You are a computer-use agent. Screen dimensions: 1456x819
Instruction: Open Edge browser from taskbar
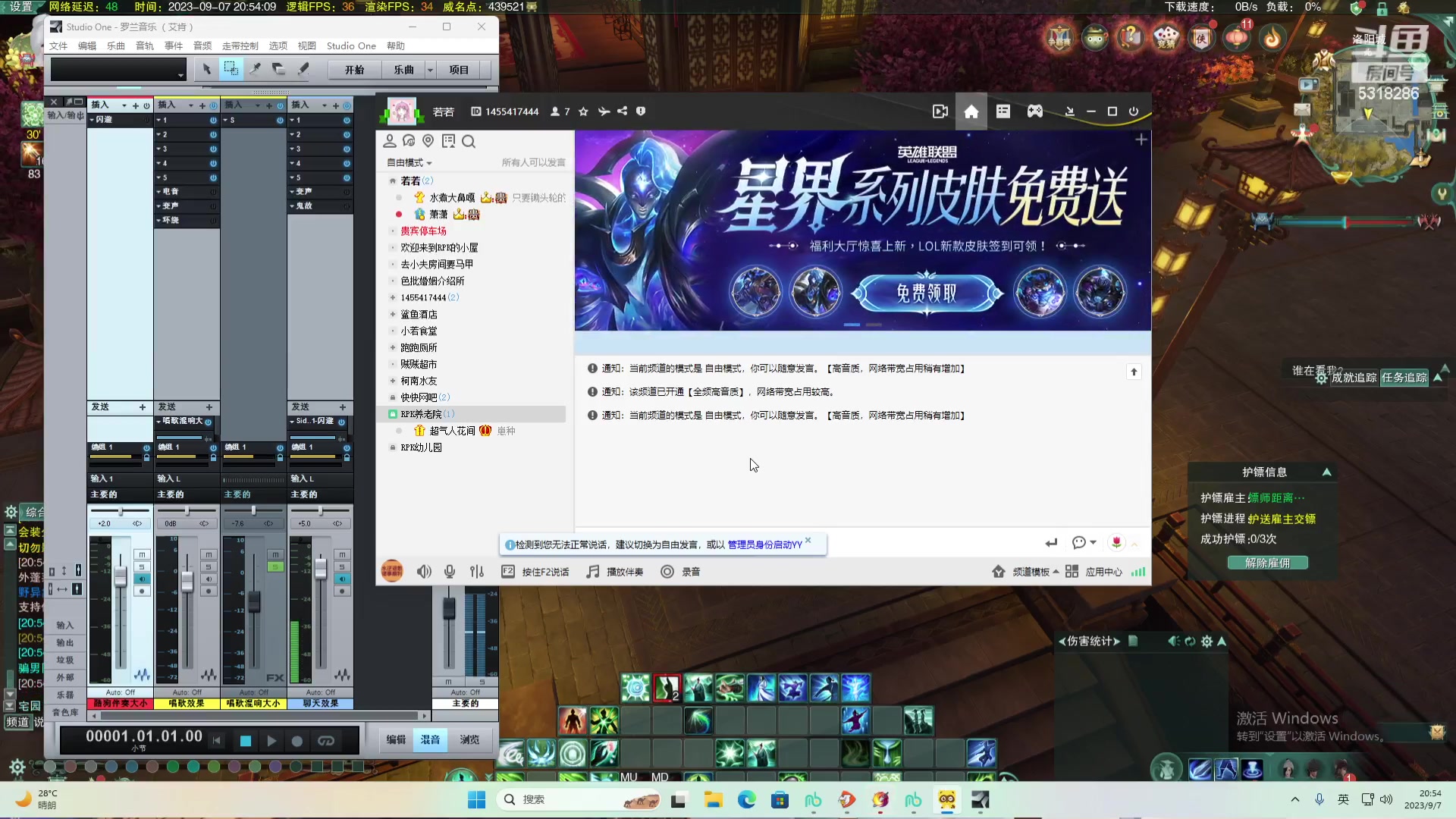[747, 799]
